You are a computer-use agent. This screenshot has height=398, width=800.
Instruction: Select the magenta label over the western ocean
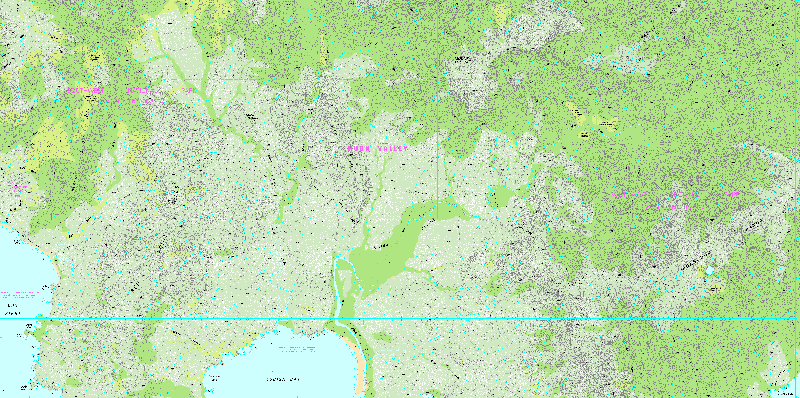coord(19,295)
